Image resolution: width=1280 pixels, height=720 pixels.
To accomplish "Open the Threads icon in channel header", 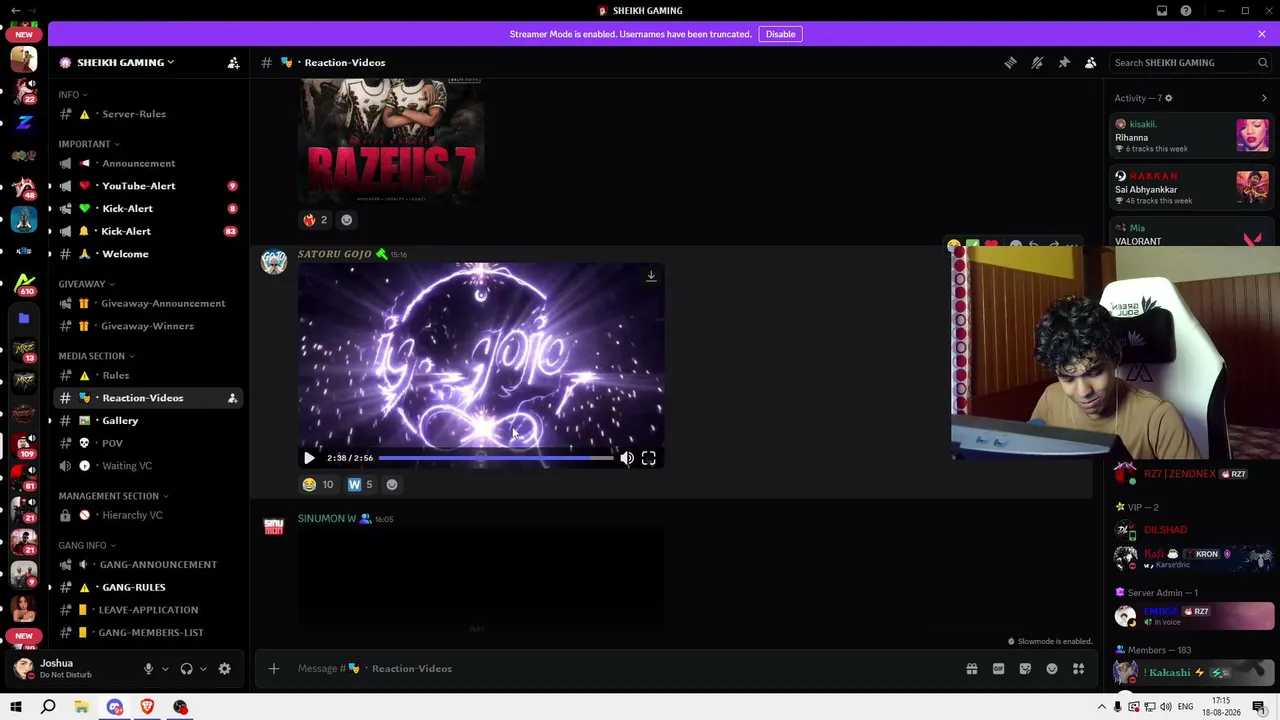I will pyautogui.click(x=1010, y=62).
